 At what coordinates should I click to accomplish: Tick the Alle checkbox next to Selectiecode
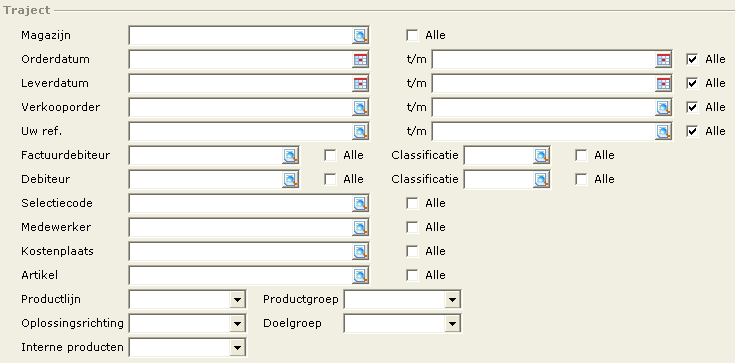tap(412, 203)
